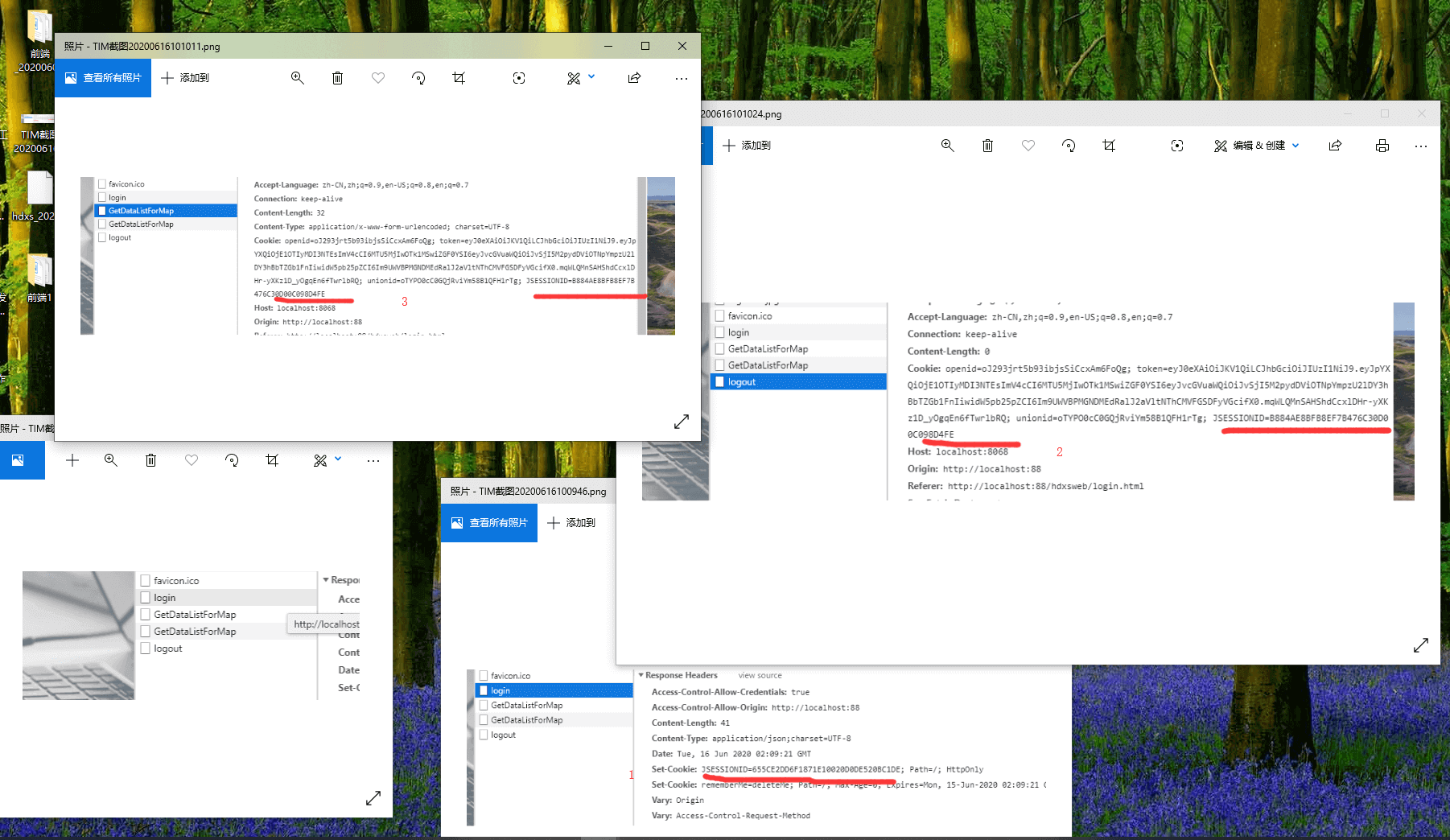Click 添加到 in bottom-center Photos window
This screenshot has height=840, width=1450.
571,523
